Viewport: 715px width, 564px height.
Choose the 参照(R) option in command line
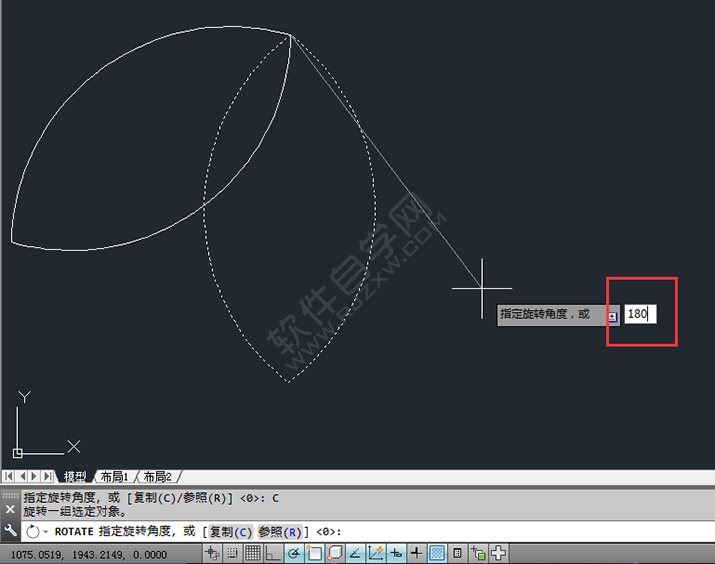coord(280,532)
